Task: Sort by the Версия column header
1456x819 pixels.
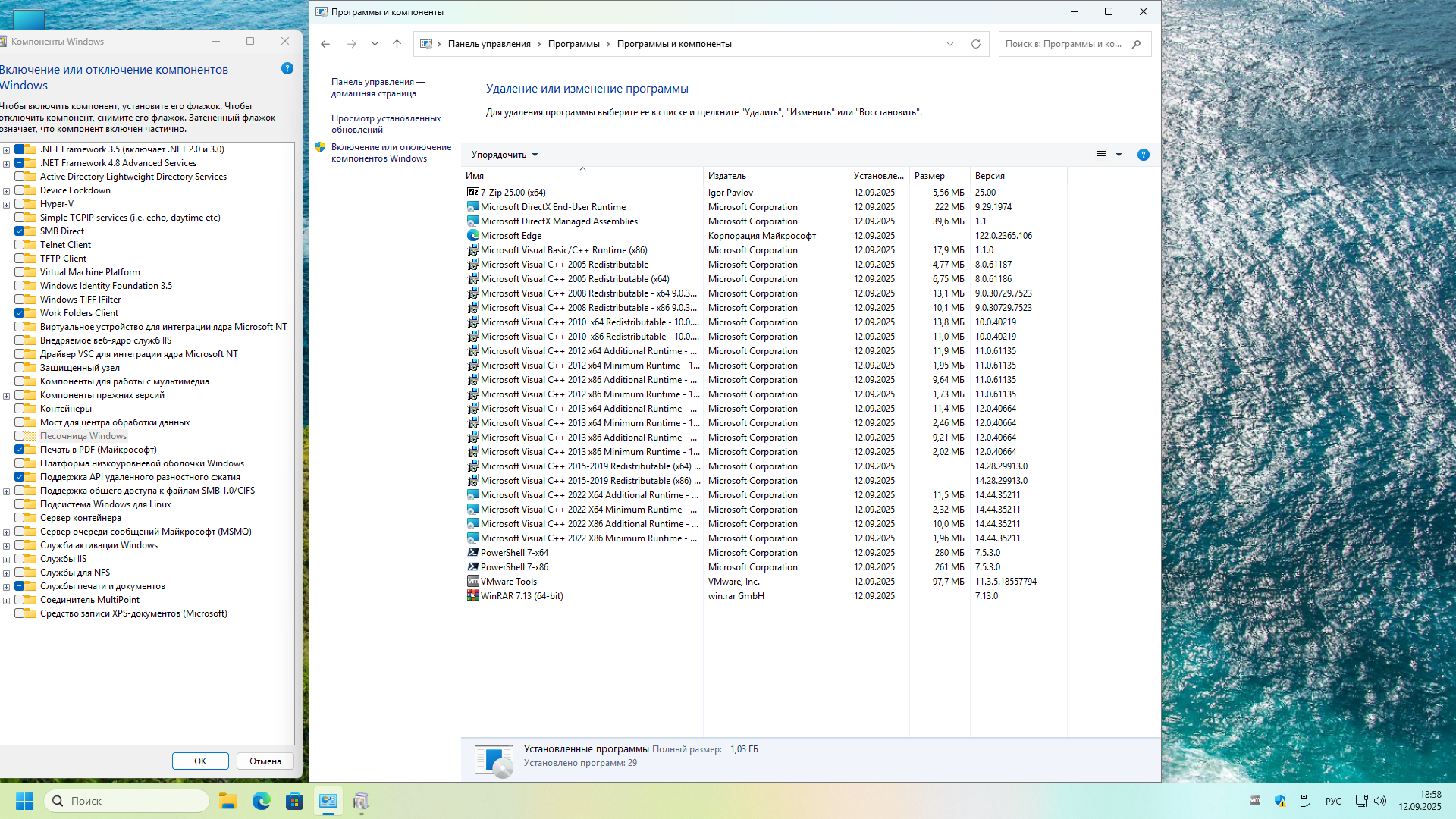Action: pyautogui.click(x=1018, y=176)
